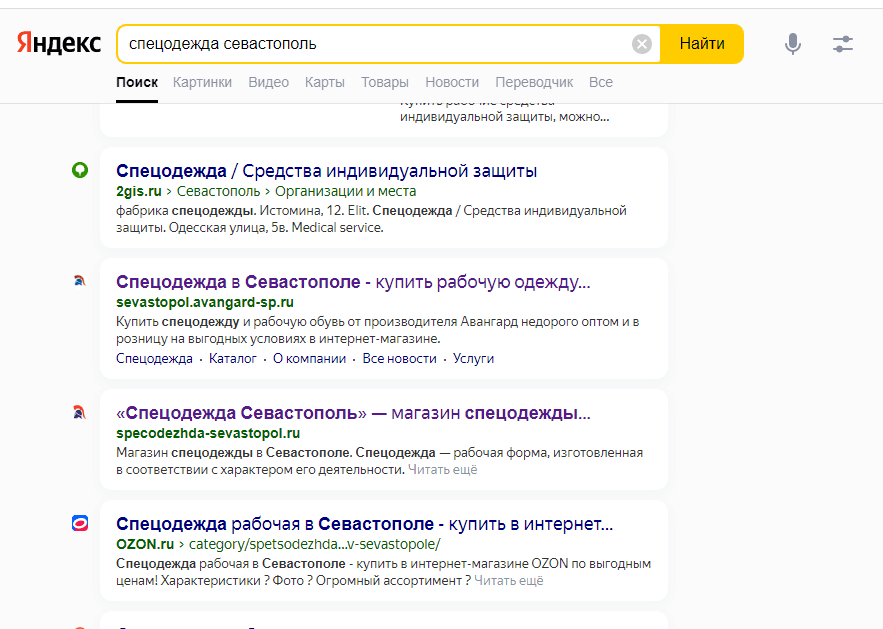Open the Карты tab
Image resolution: width=883 pixels, height=629 pixels.
[x=325, y=82]
